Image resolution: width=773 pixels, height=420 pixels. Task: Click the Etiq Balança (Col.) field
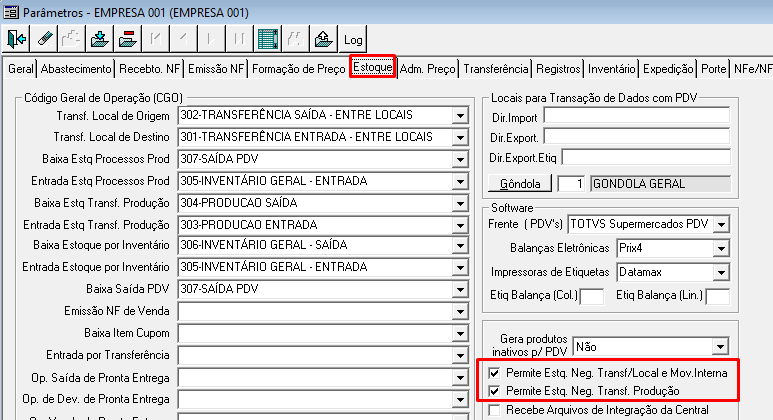[592, 296]
